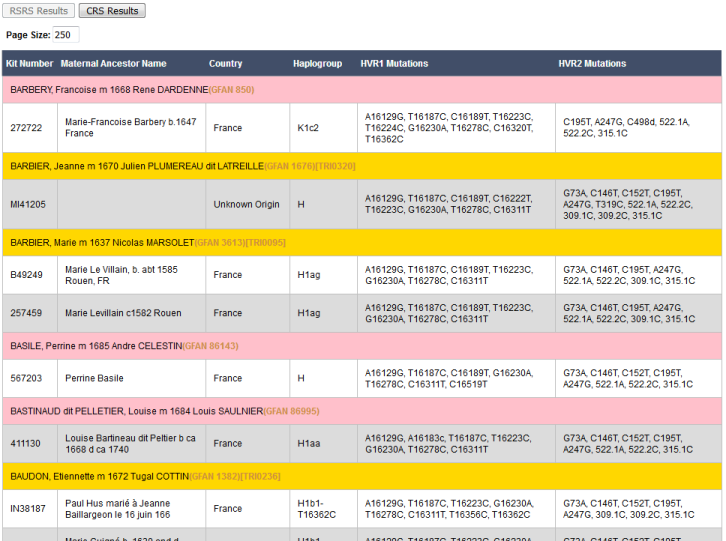
Task: Select the BARBIER, Marie group row
Action: (x=362, y=243)
